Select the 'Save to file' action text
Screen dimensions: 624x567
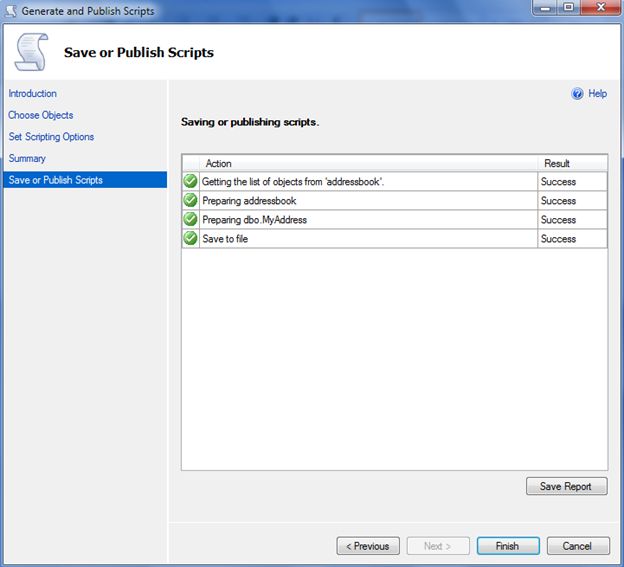click(x=225, y=239)
